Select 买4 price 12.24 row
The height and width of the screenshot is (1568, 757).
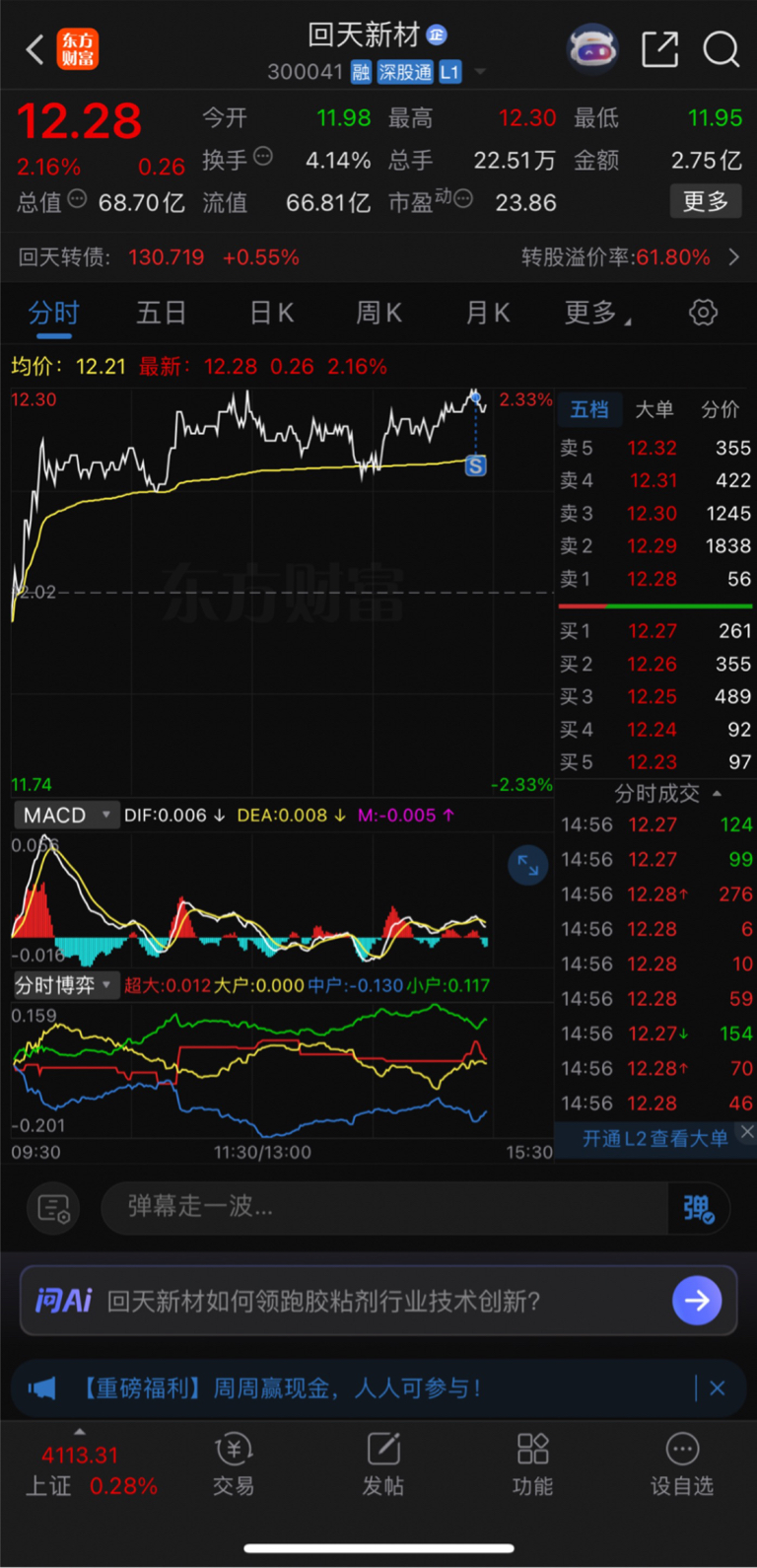point(655,730)
